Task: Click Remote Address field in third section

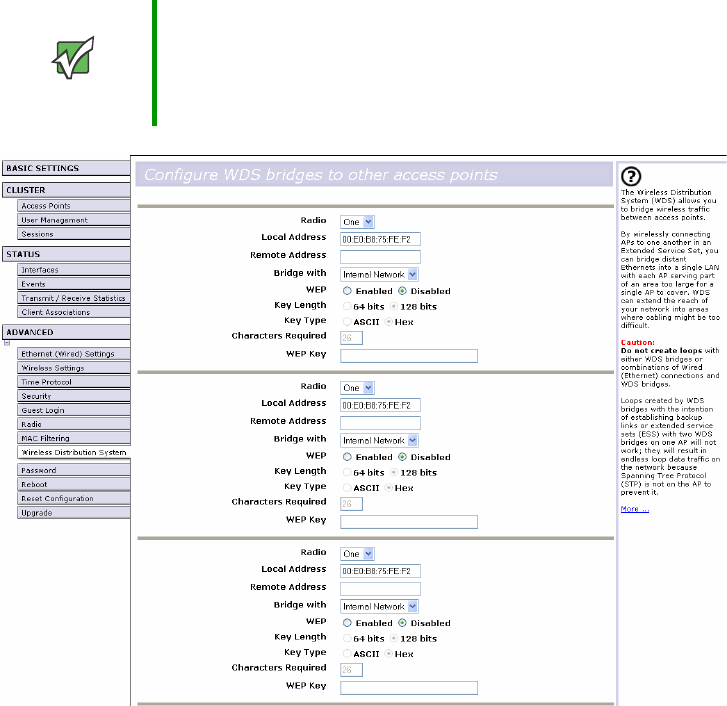Action: coord(380,589)
